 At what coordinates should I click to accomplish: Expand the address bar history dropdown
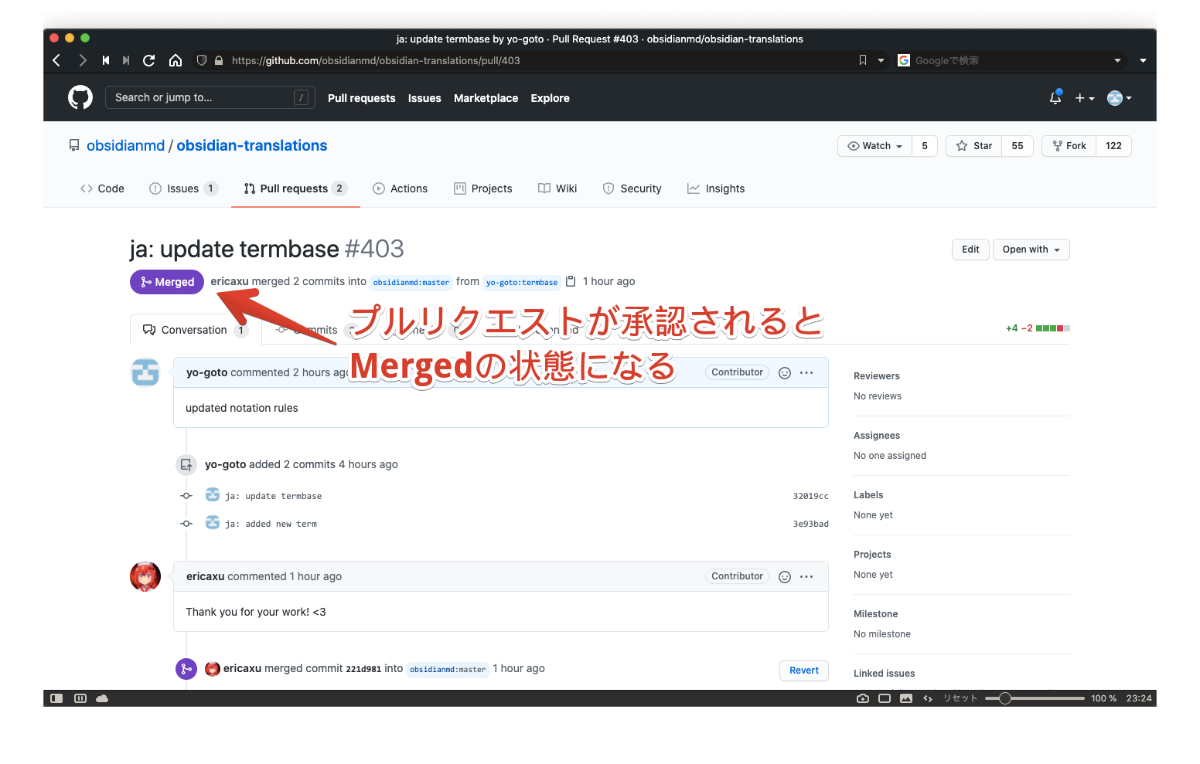click(x=881, y=60)
